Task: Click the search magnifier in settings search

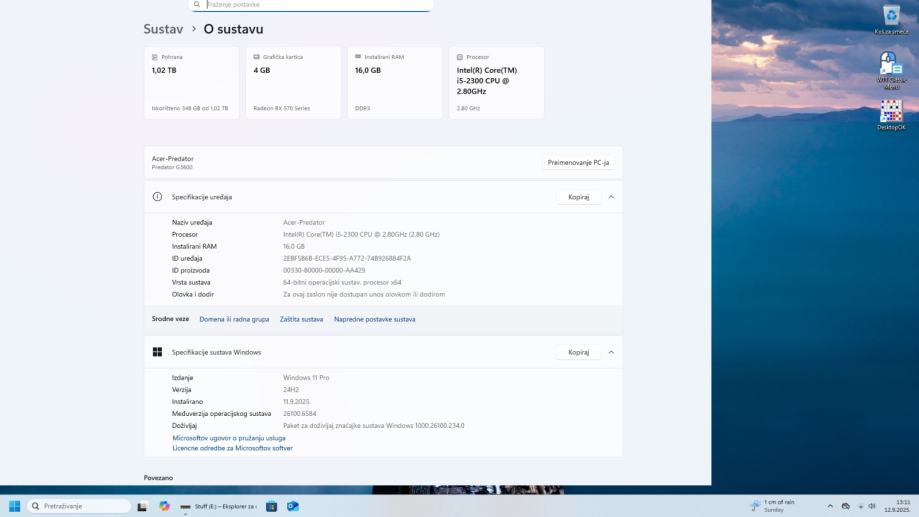Action: pos(197,5)
